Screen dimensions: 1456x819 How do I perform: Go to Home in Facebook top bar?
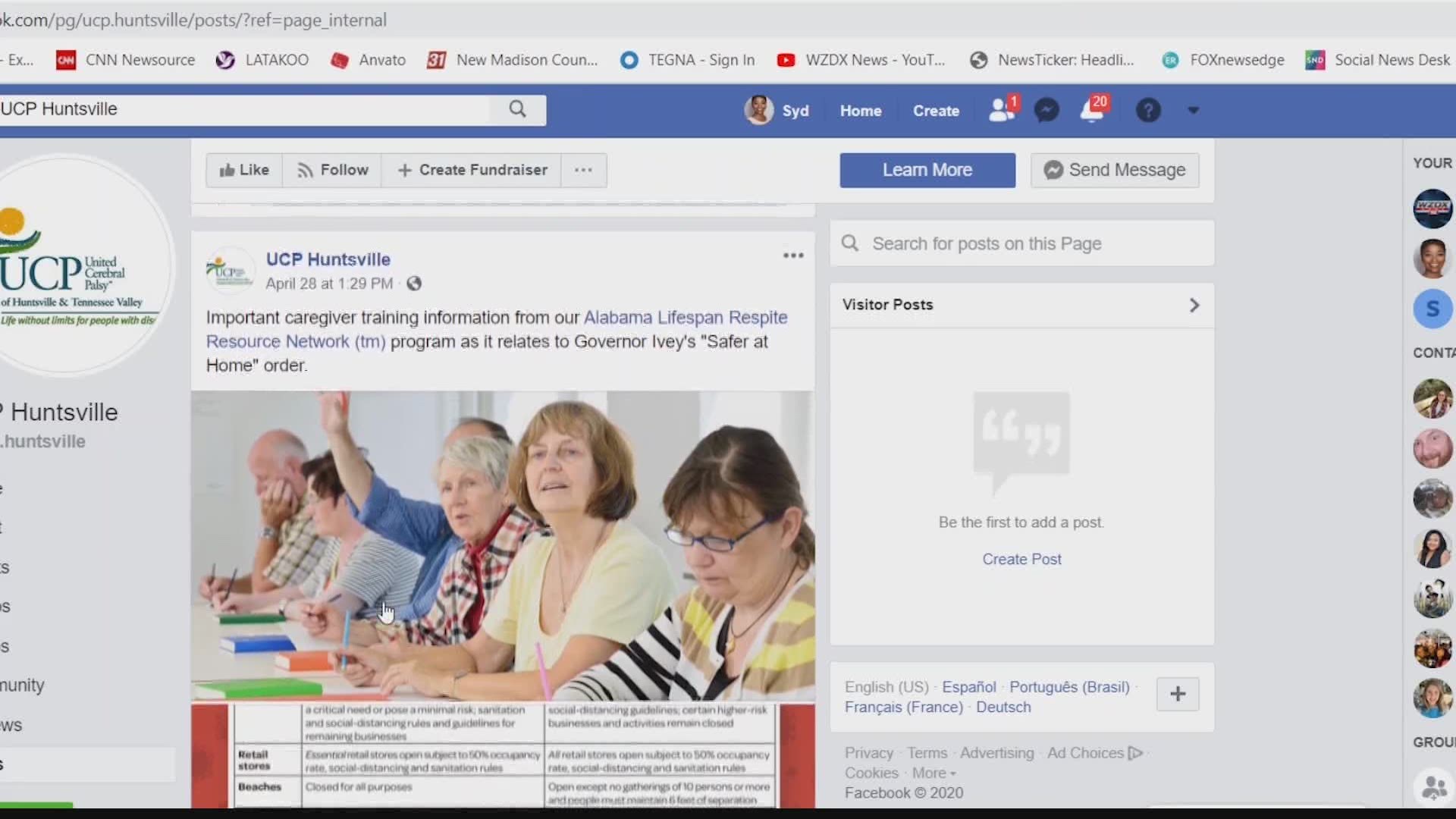pyautogui.click(x=860, y=111)
